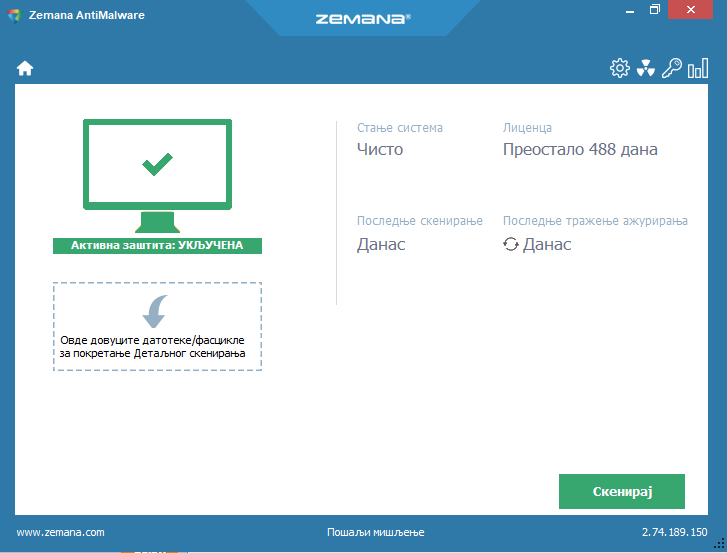727x553 pixels.
Task: Open www.zemana.com link
Action: 60,532
